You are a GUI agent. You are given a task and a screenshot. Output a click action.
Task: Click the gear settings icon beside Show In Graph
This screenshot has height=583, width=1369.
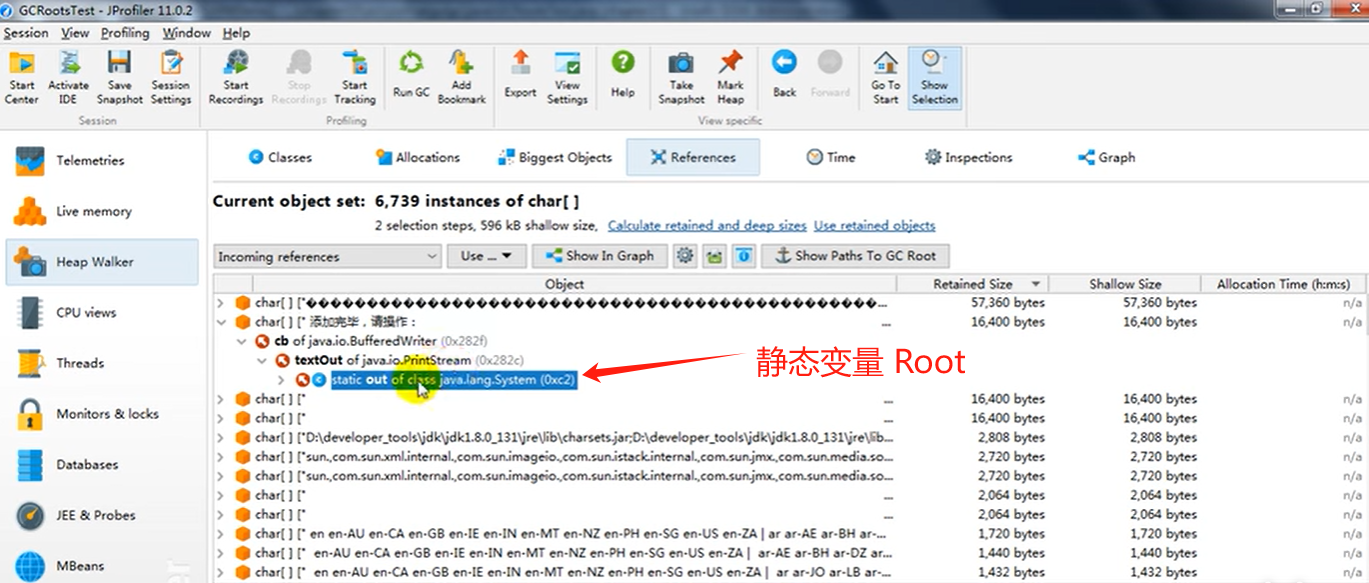[684, 256]
